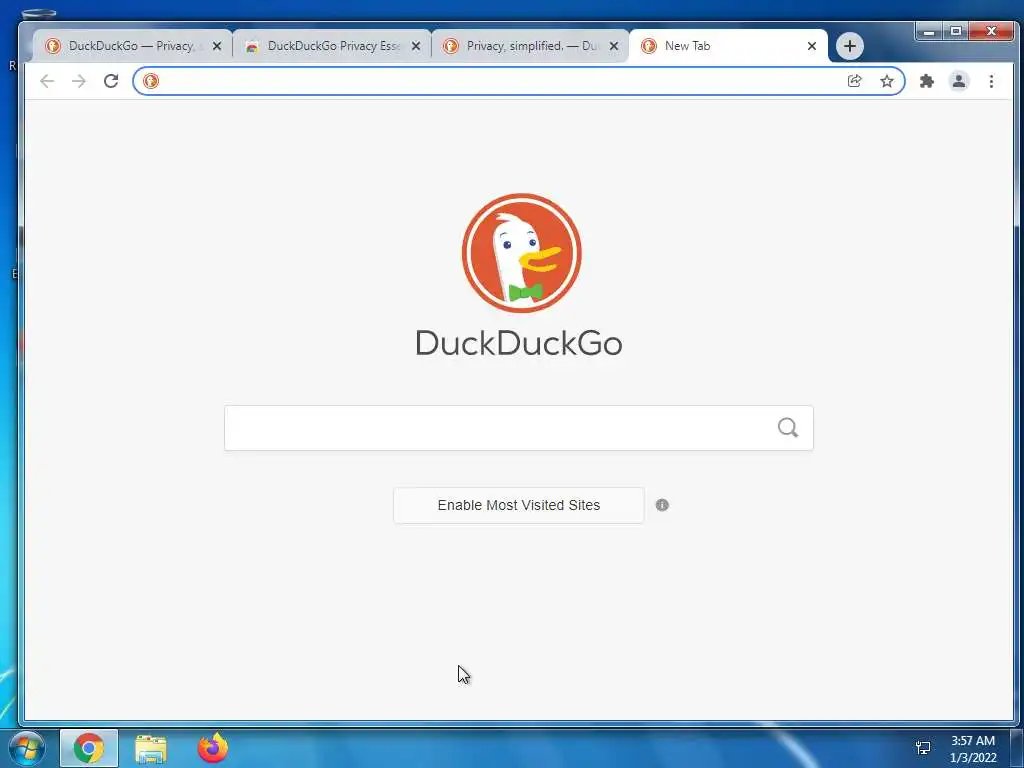Screen dimensions: 1024x768
Task: Click the info icon beside Most Visited Sites
Action: [x=662, y=505]
